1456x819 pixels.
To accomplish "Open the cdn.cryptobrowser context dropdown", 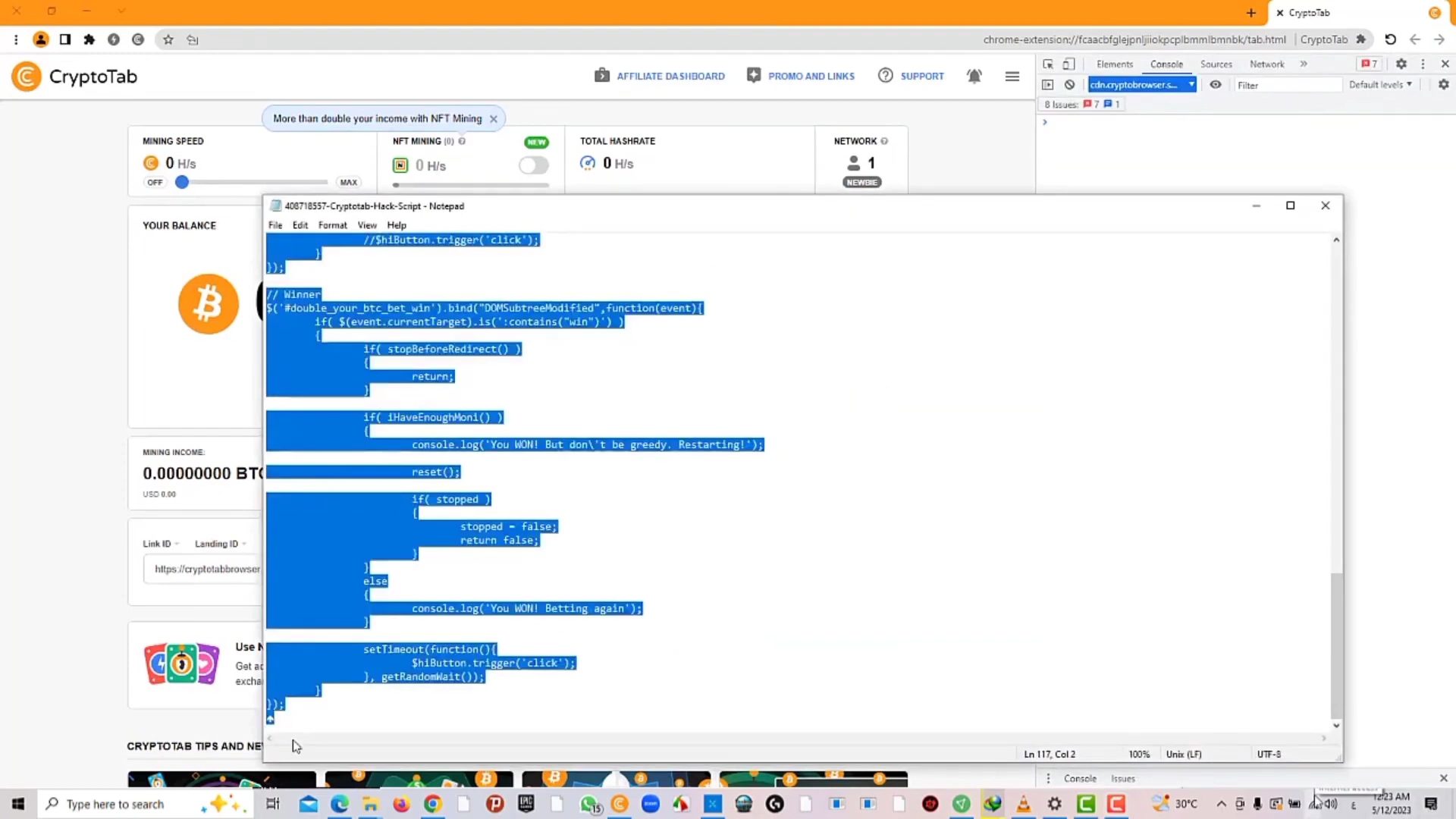I will [x=1141, y=85].
